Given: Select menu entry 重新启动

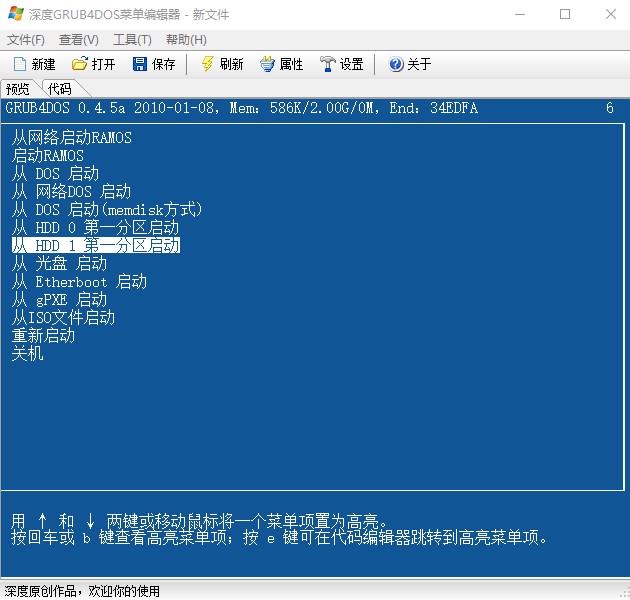Looking at the screenshot, I should click(x=43, y=336).
